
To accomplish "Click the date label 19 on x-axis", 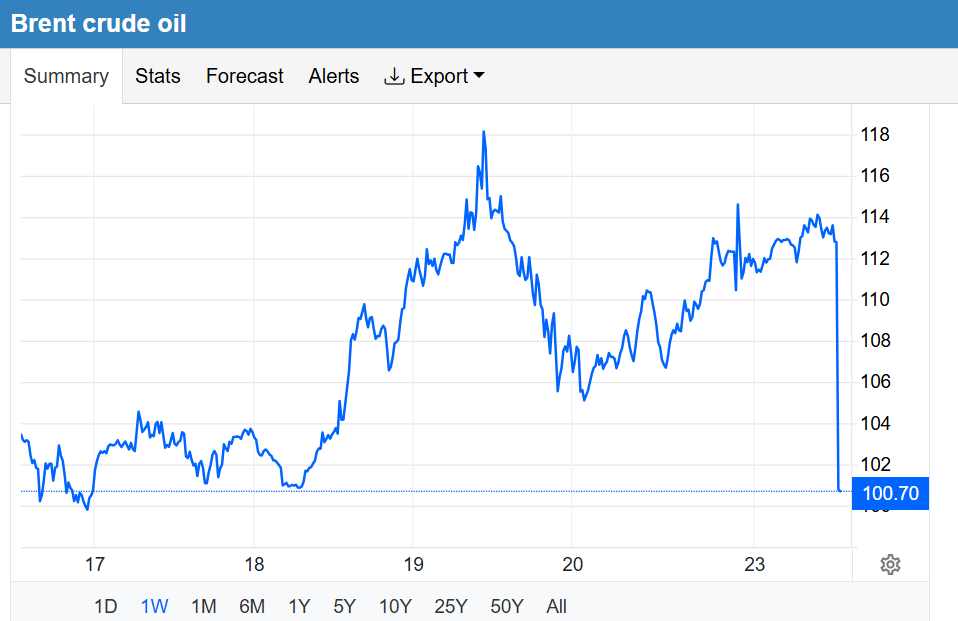I will 413,564.
